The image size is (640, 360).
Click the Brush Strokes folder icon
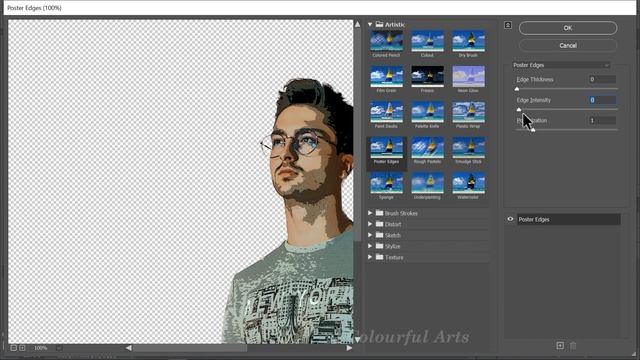point(380,213)
